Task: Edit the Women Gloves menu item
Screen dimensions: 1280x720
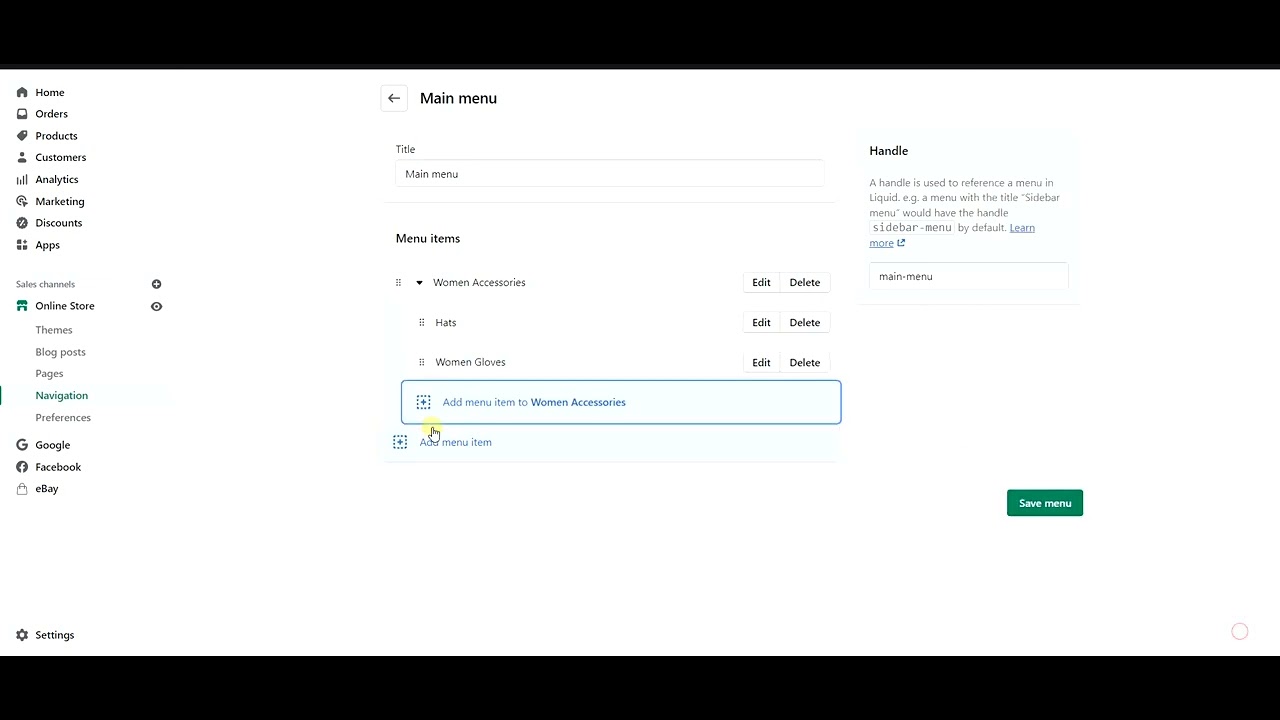Action: tap(761, 363)
